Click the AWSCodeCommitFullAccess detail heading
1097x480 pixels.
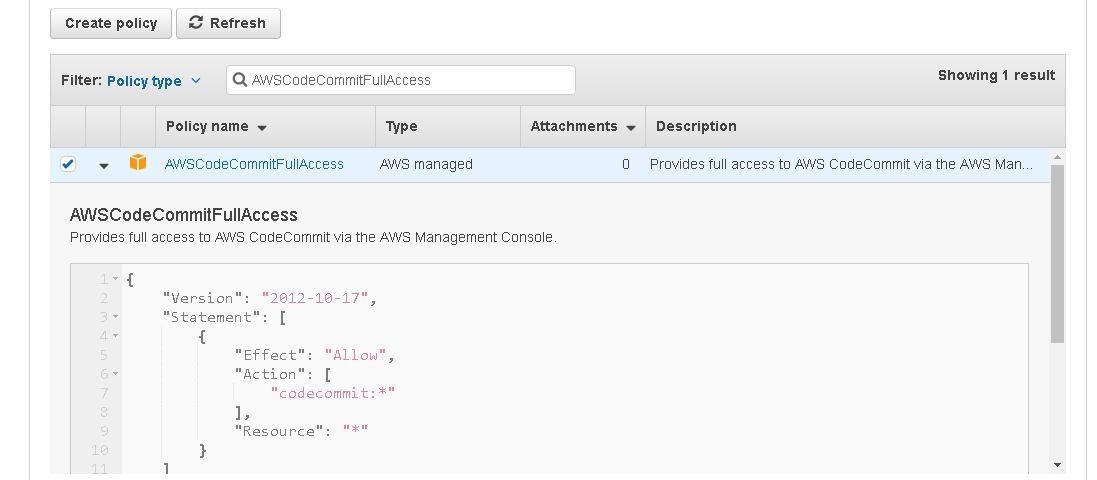click(x=184, y=215)
